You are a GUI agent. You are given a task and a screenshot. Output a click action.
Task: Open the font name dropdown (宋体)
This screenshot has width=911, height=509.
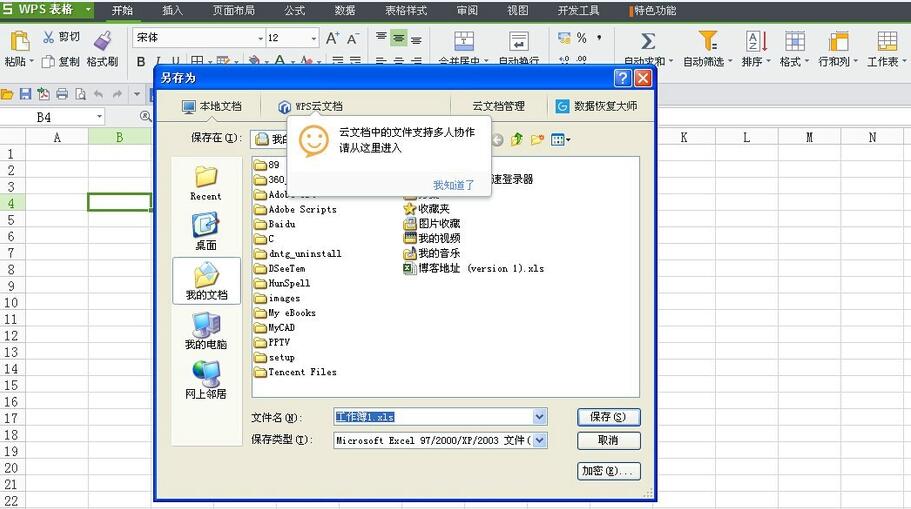pyautogui.click(x=260, y=38)
